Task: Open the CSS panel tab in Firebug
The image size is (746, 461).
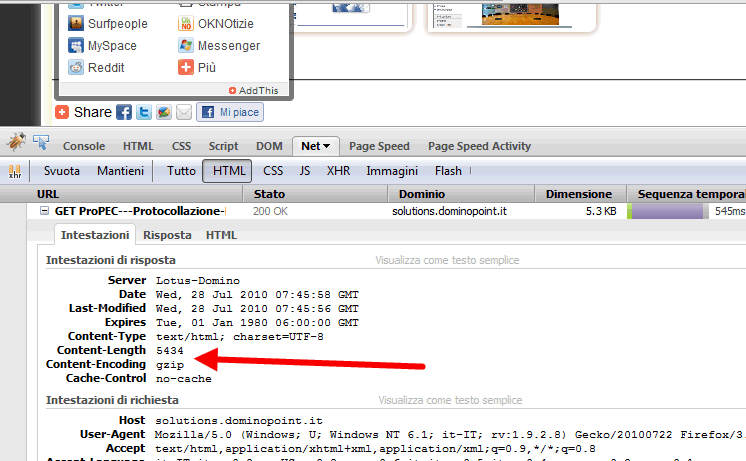Action: click(x=181, y=146)
